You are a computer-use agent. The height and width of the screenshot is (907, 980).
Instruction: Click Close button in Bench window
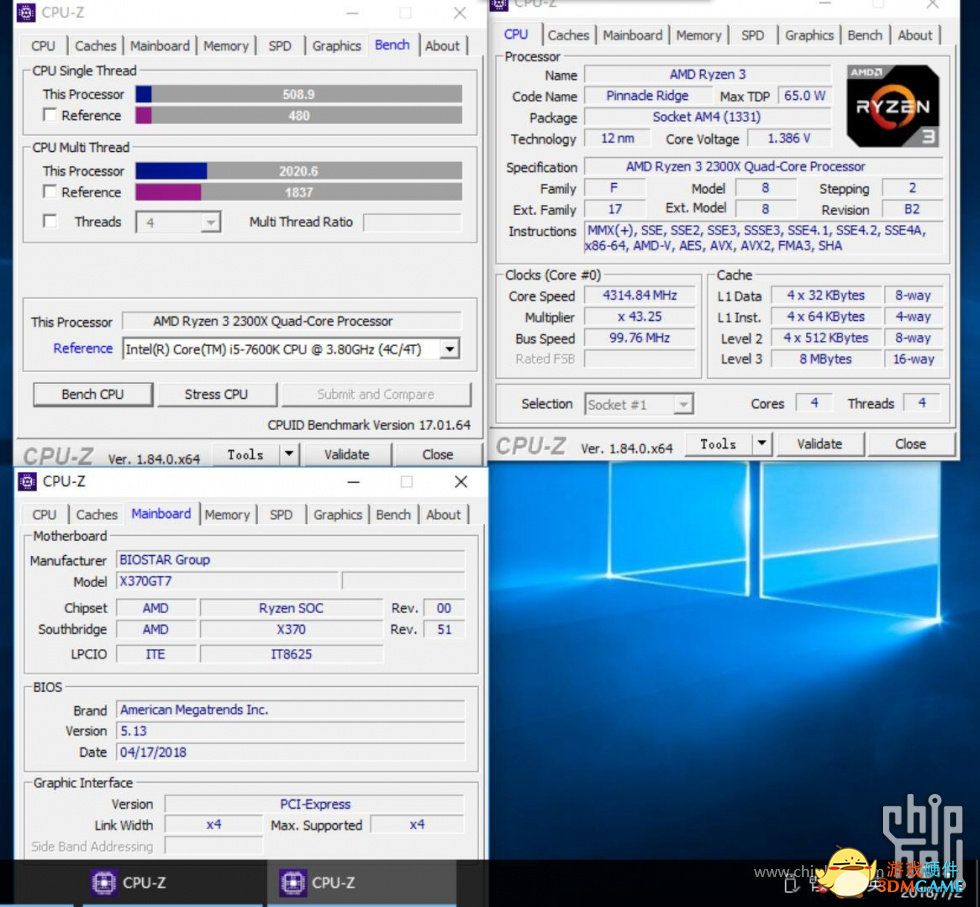tap(438, 454)
